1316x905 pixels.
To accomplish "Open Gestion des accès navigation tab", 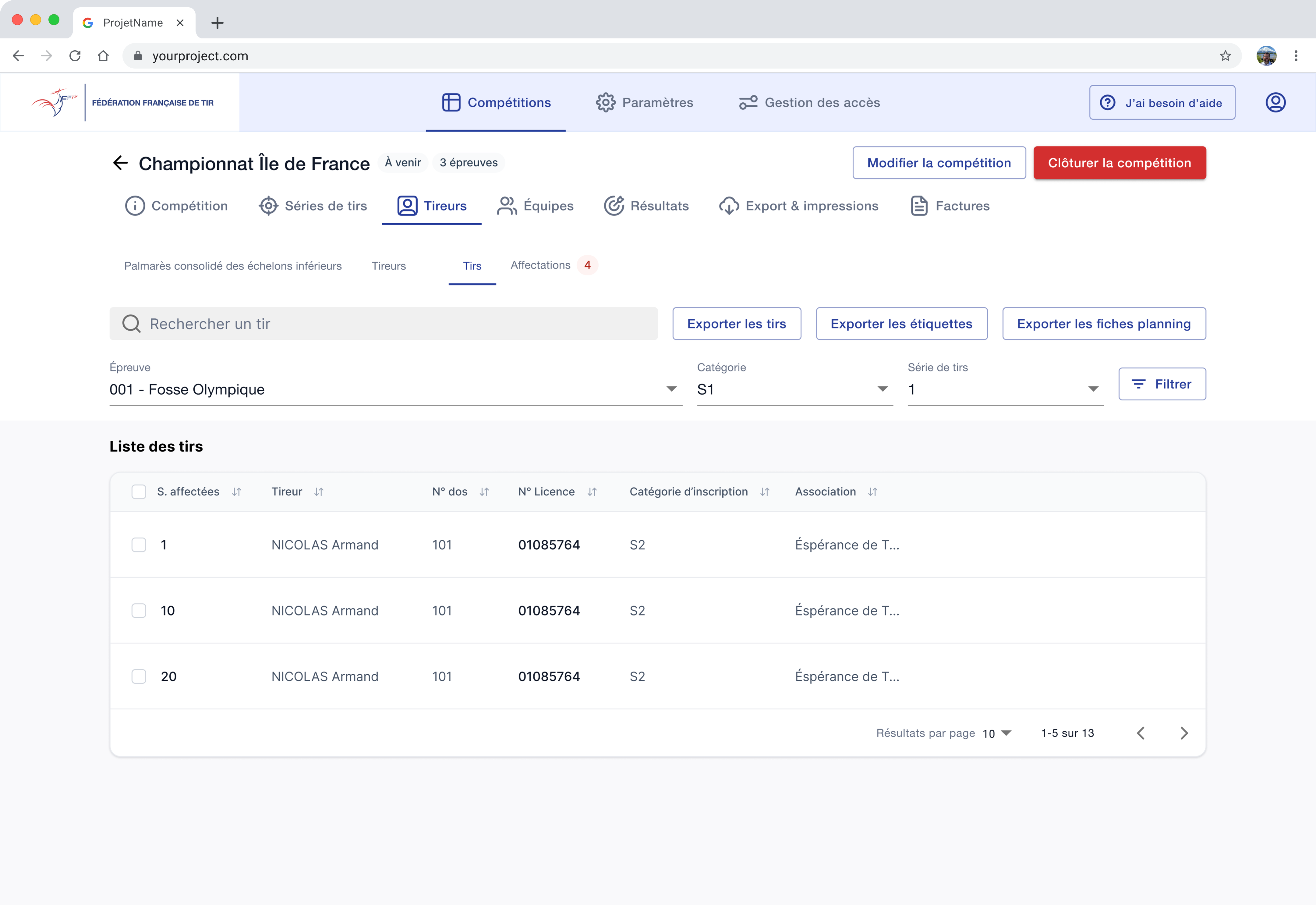I will 809,103.
